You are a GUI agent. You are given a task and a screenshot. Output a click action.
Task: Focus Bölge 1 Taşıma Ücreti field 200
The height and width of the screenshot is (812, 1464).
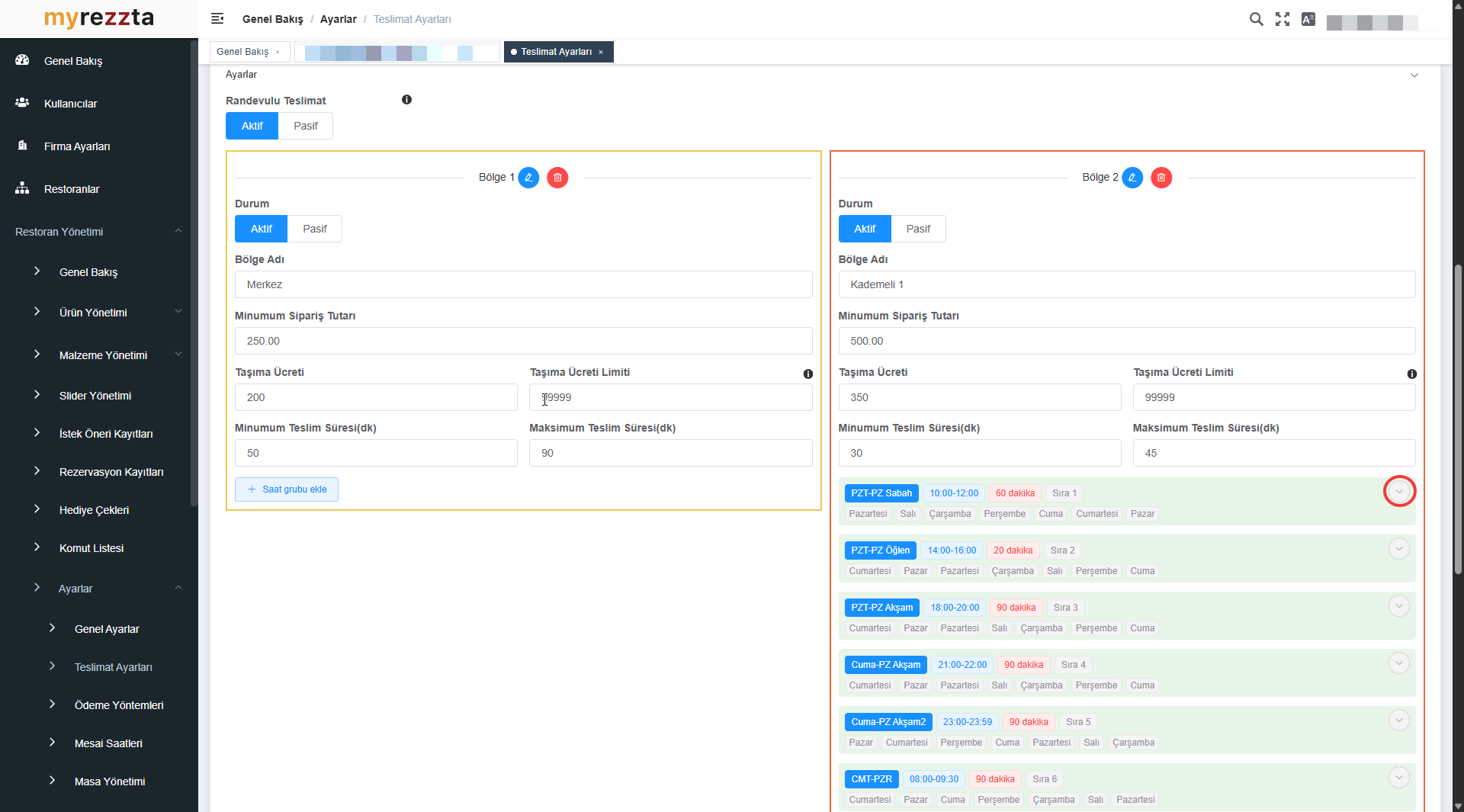(376, 397)
